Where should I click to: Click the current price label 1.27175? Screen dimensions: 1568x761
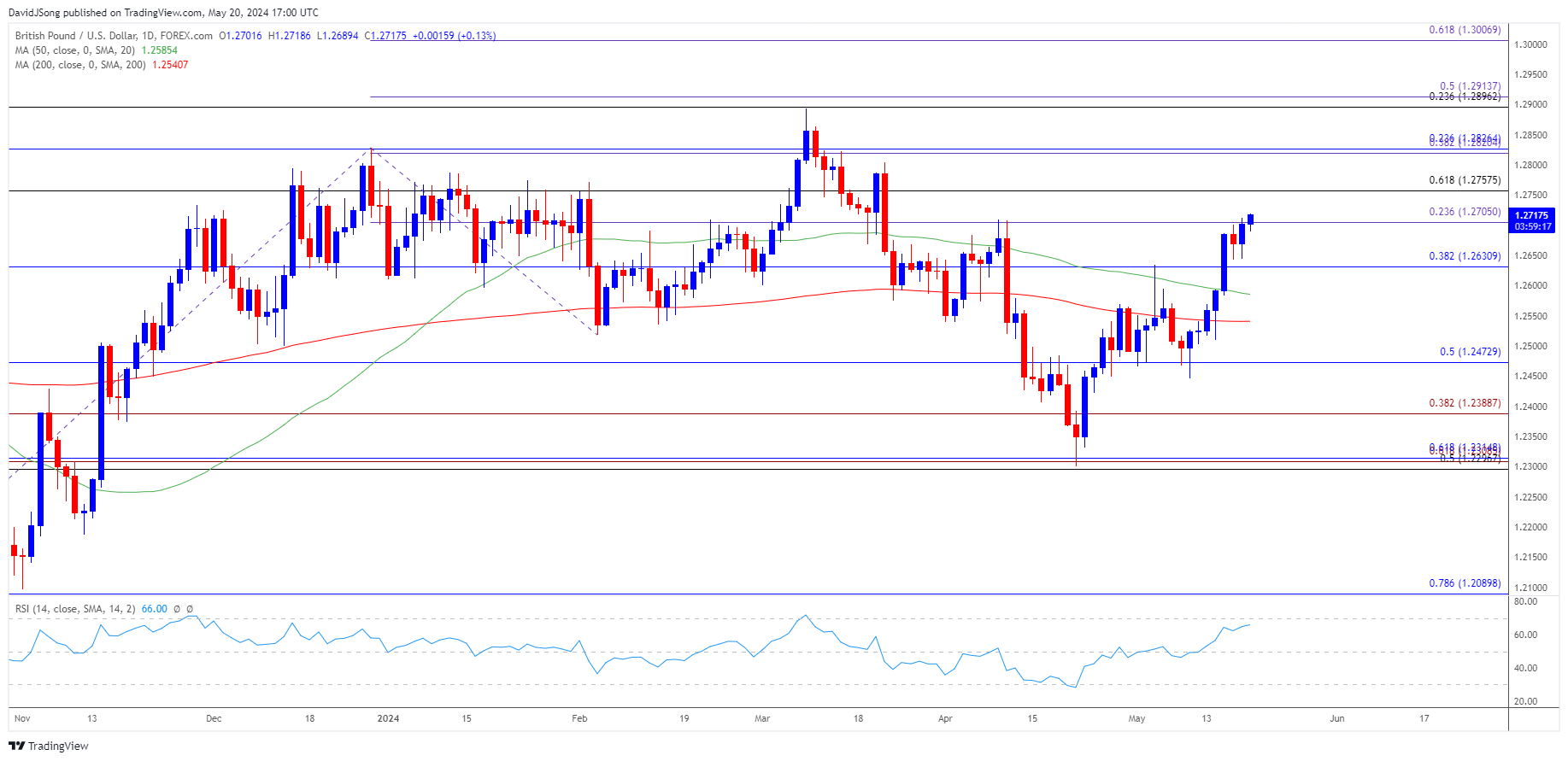coord(1531,216)
